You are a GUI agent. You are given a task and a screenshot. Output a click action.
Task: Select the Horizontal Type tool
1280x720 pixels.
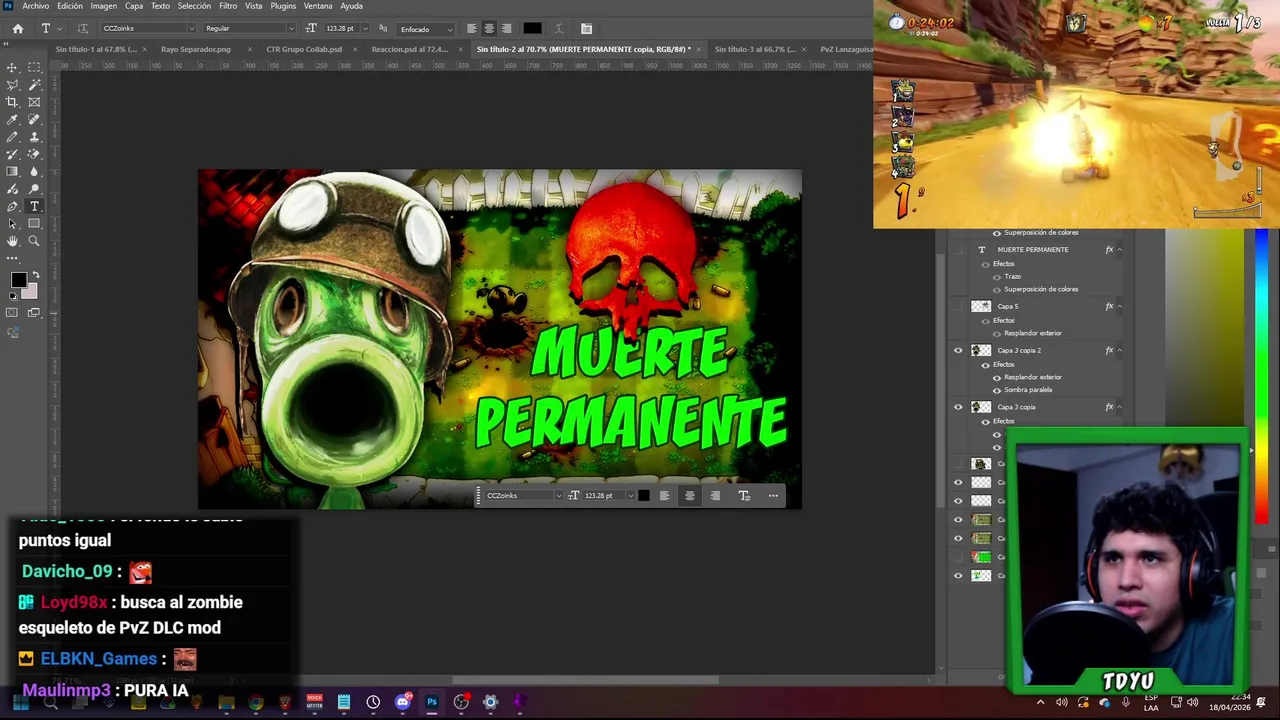(x=34, y=206)
